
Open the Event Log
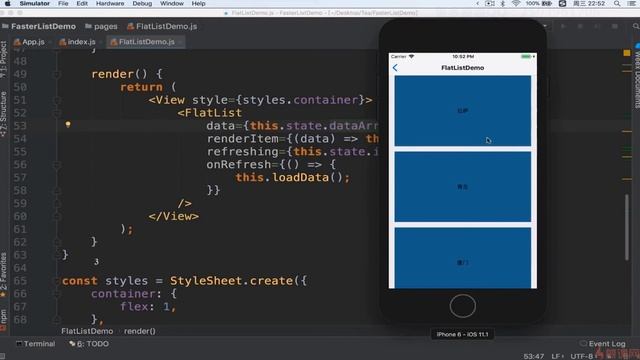click(603, 344)
